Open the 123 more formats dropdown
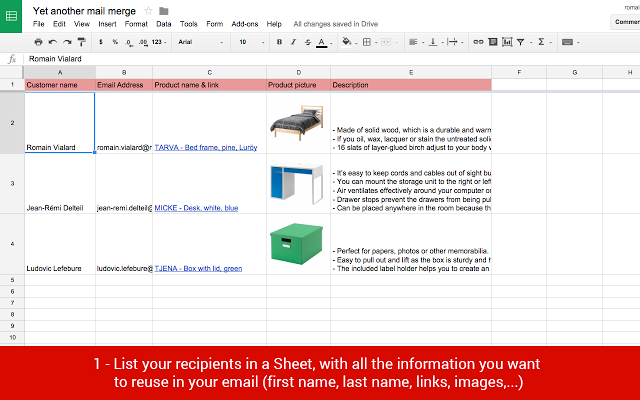Viewport: 640px width, 400px height. [x=159, y=42]
